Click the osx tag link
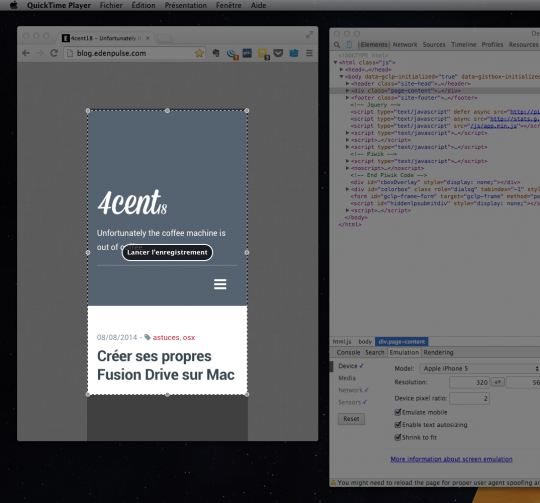 pyautogui.click(x=189, y=337)
